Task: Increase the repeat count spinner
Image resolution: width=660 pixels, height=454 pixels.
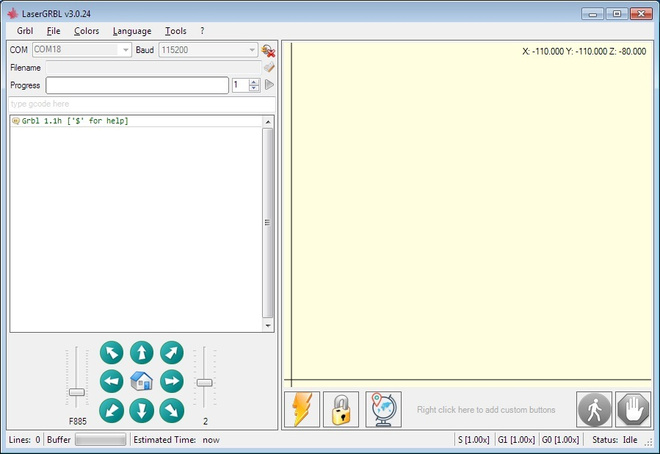Action: [254, 82]
